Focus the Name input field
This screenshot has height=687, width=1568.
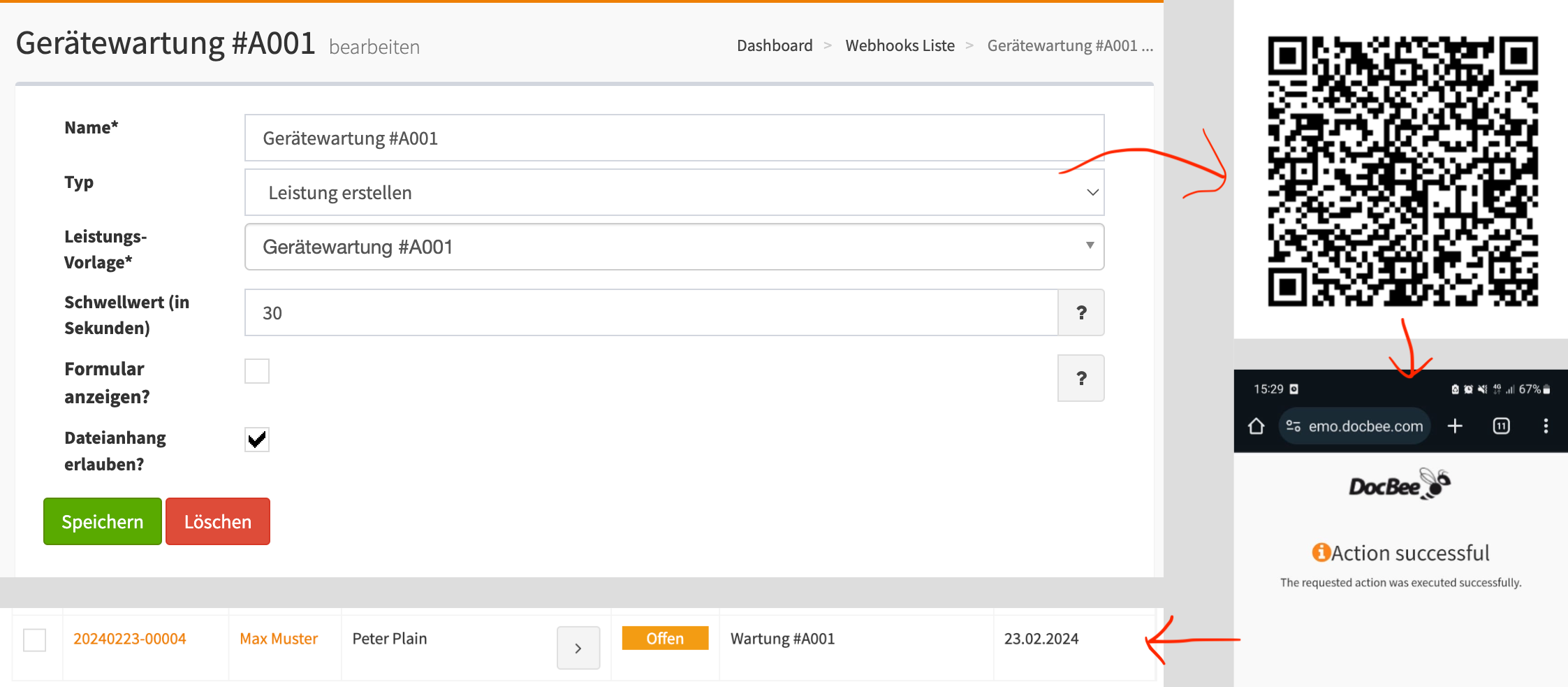[x=674, y=138]
